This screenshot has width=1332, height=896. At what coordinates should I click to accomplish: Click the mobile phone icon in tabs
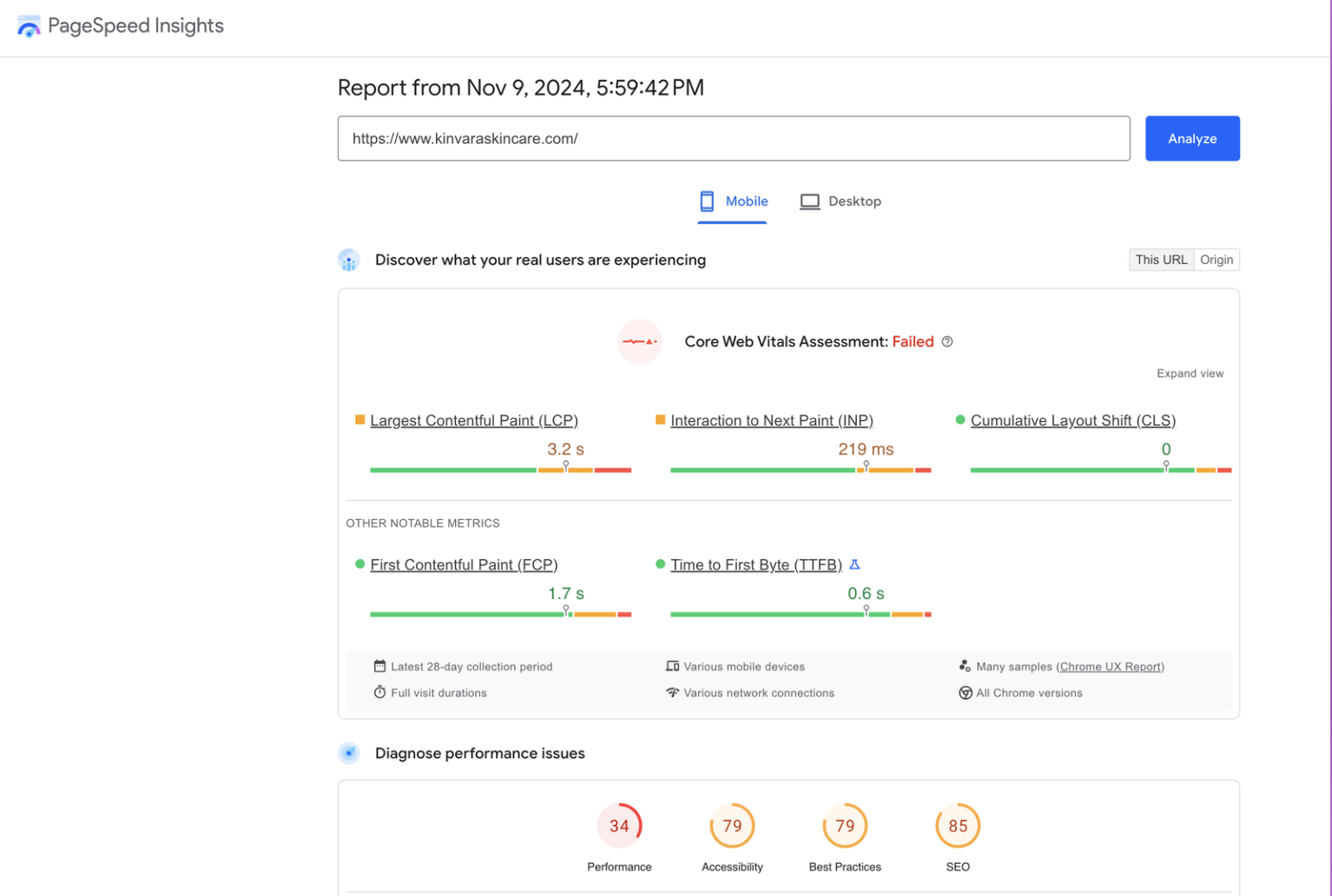point(707,201)
